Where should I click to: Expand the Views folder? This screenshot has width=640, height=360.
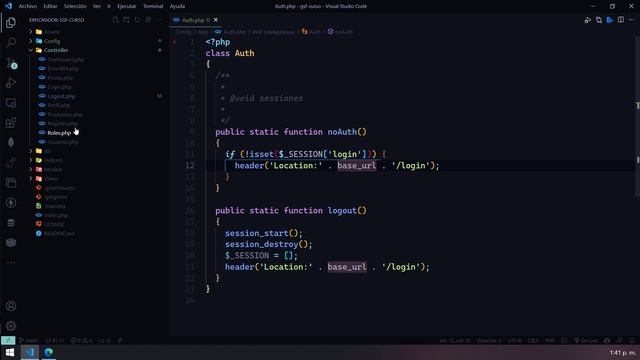click(51, 179)
